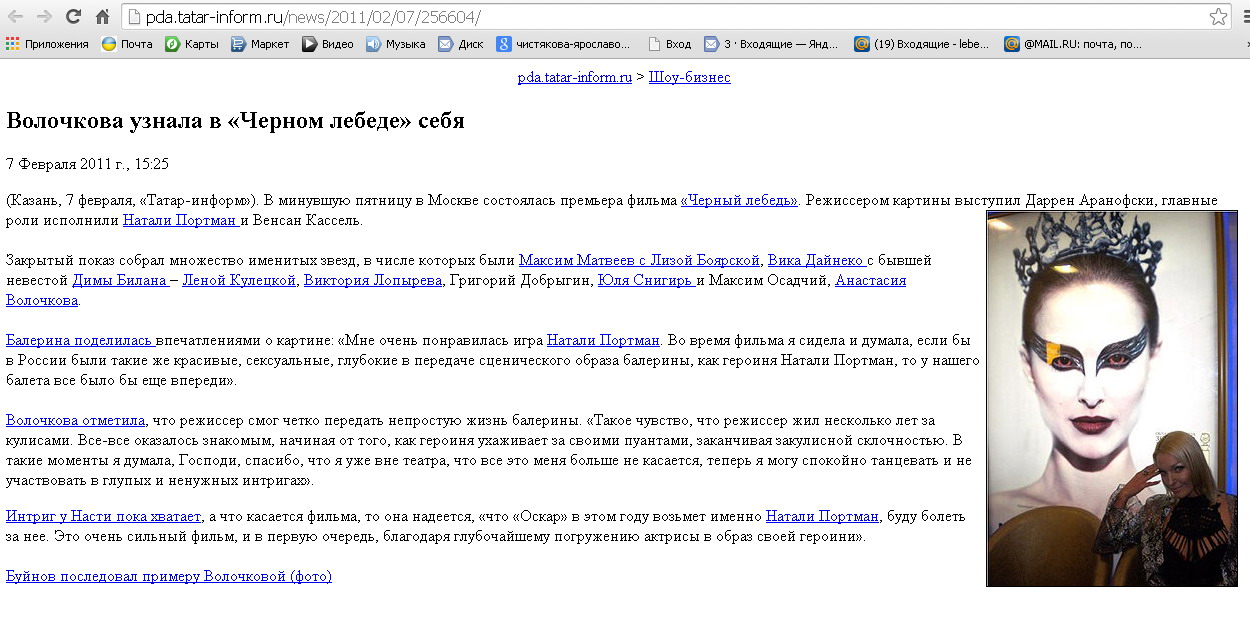Open the чистякова-ярославо Google bookmark
The width and height of the screenshot is (1250, 622).
[x=565, y=44]
